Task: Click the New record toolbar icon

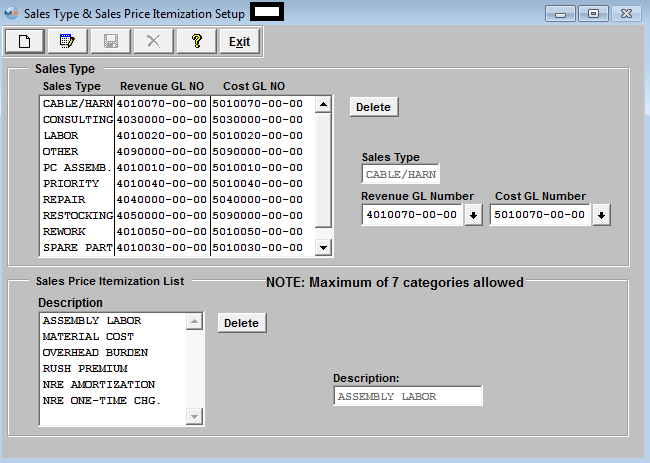Action: pos(24,41)
